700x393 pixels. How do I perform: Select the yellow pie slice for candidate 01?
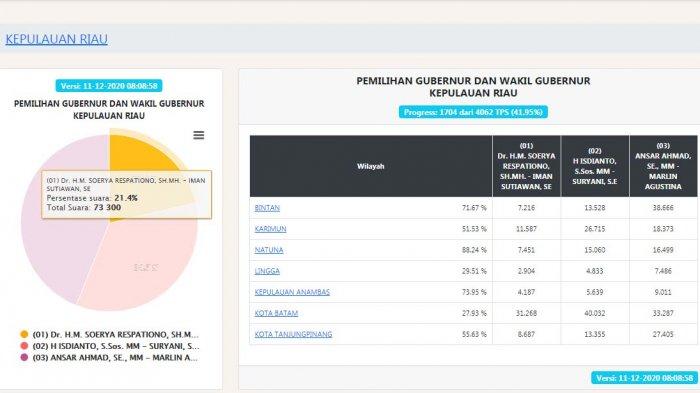coord(143,154)
